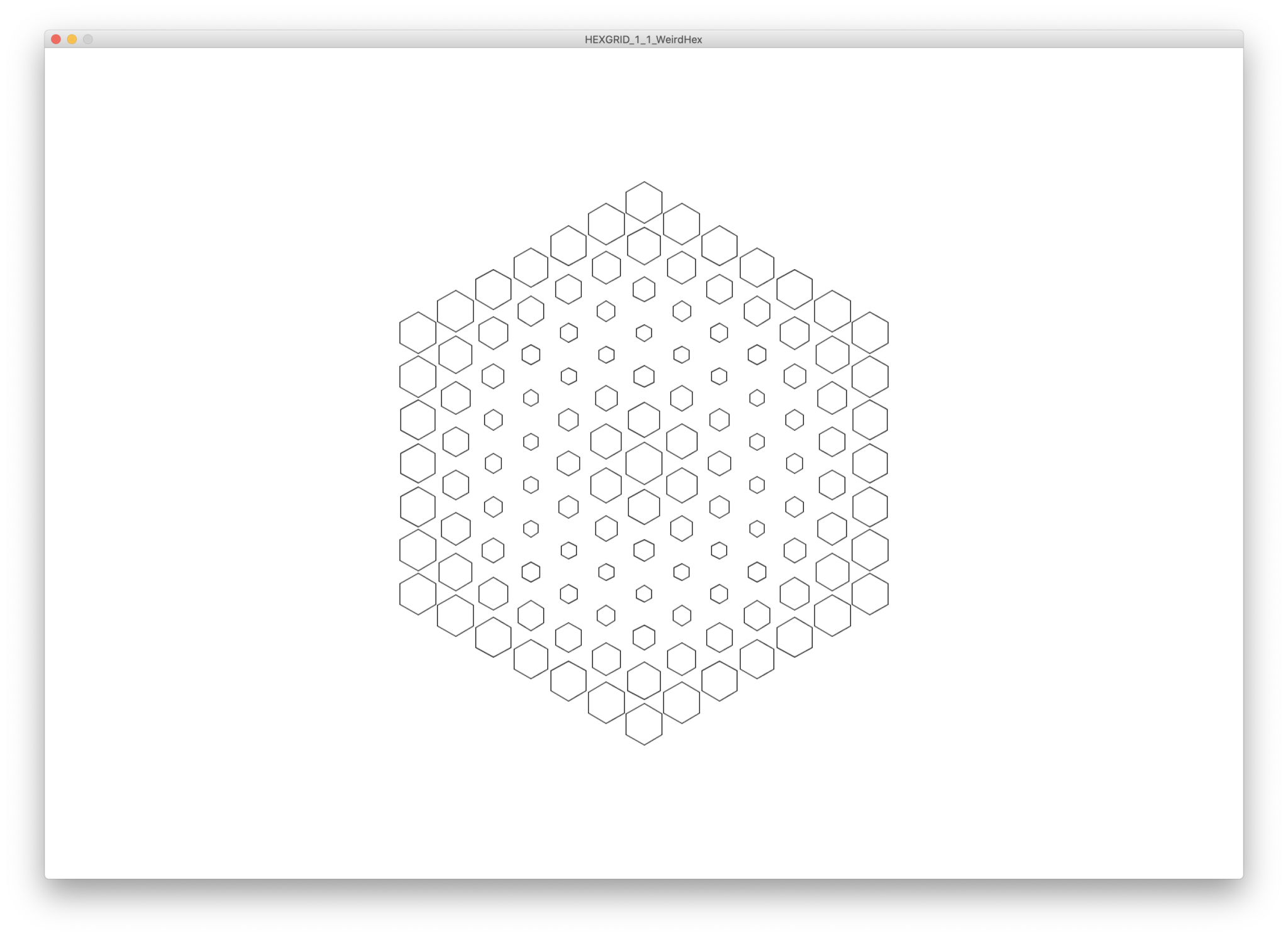Viewport: 1288px width, 938px height.
Task: Close the HEXGRID_1_1_WeirdHex window
Action: 56,40
